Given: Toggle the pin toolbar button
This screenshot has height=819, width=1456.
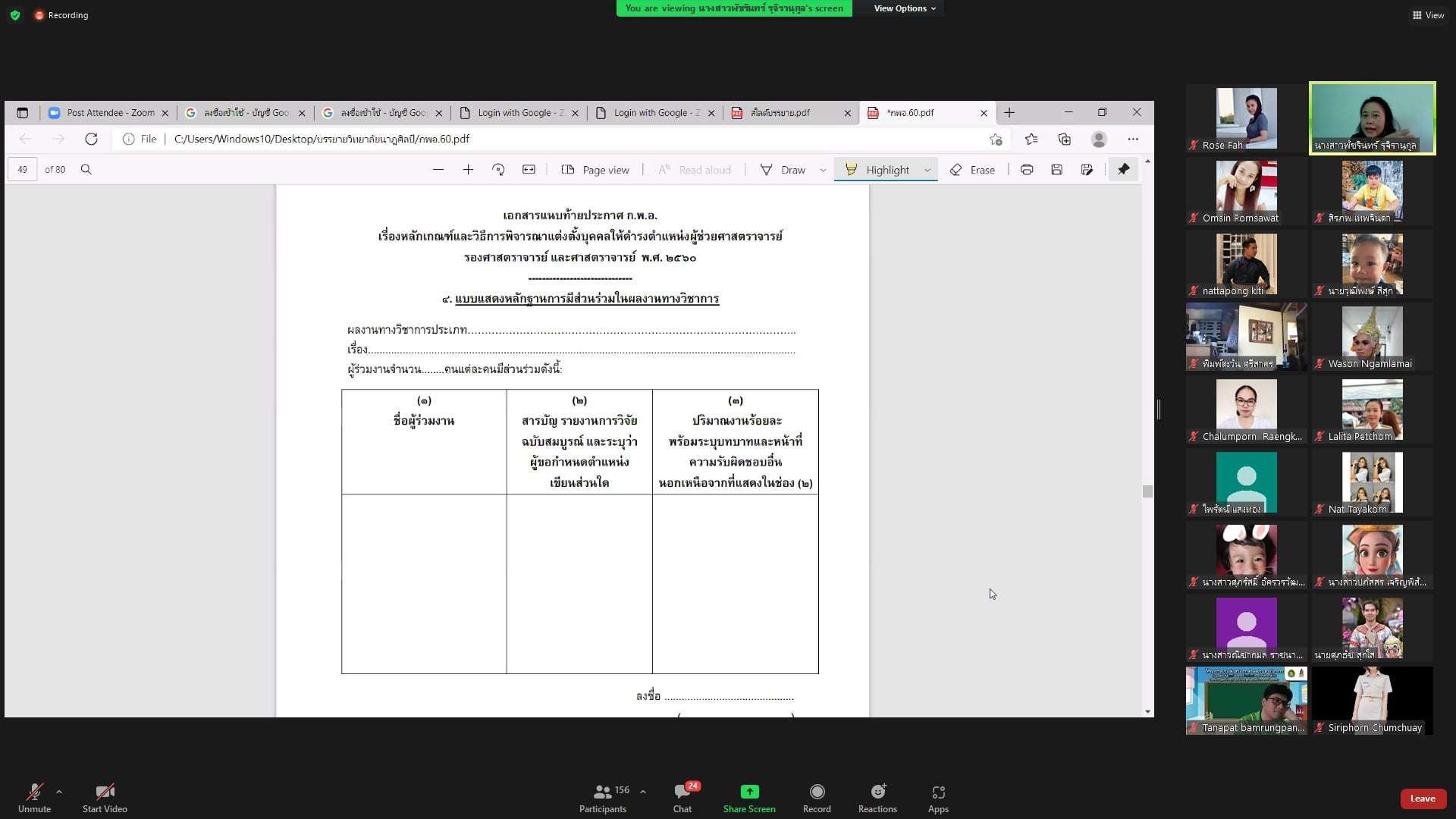Looking at the screenshot, I should (x=1123, y=170).
